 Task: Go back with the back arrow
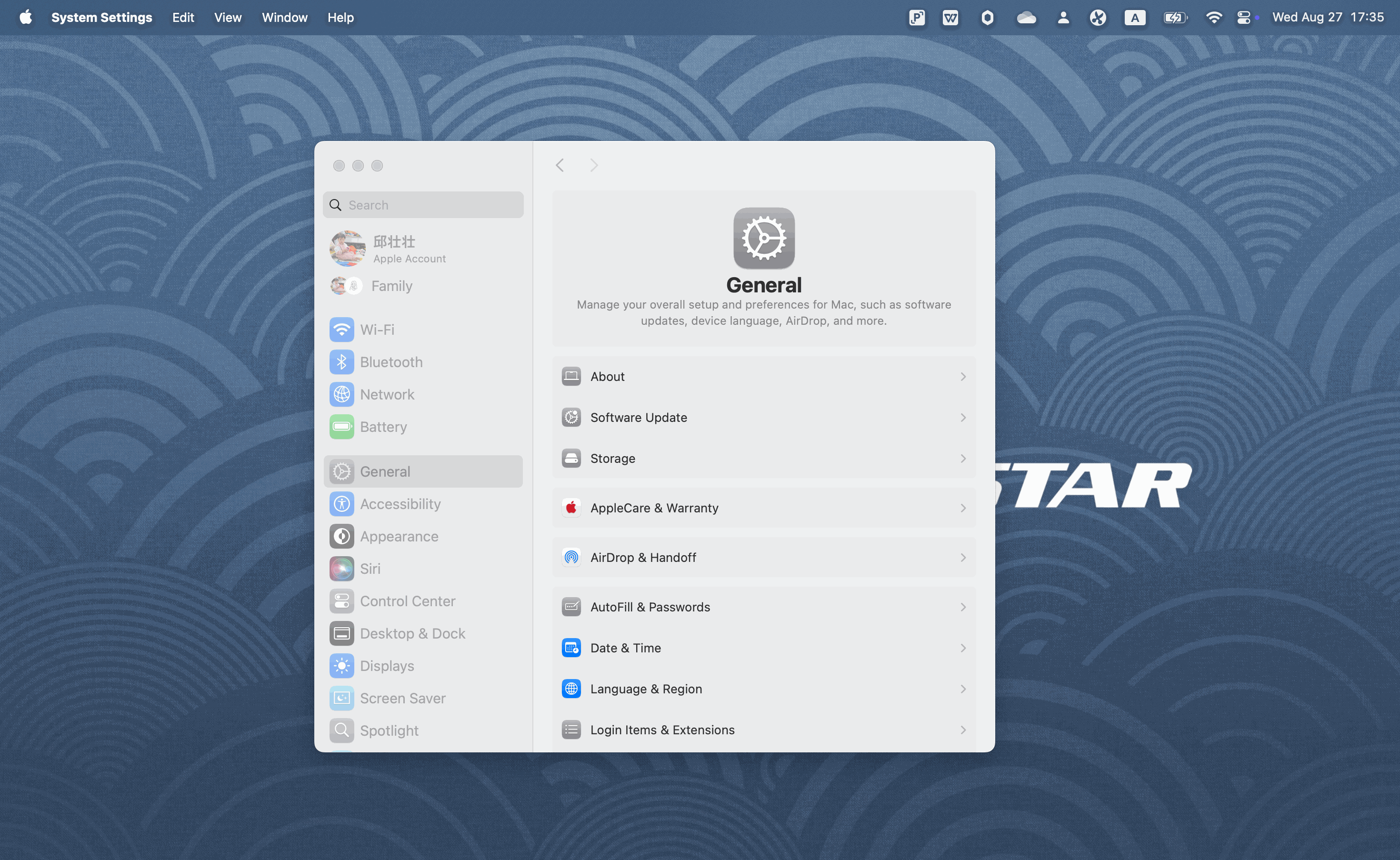coord(560,165)
